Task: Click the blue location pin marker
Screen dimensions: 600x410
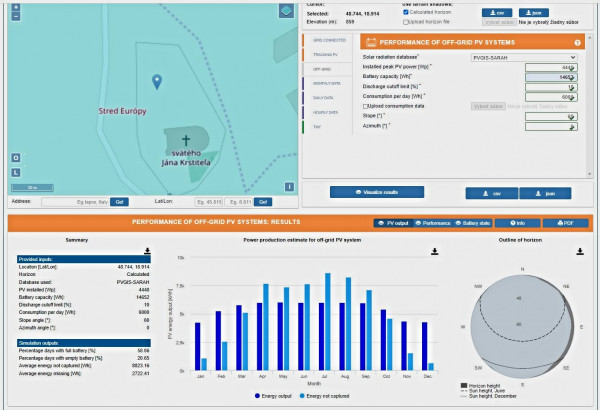Action: (x=157, y=82)
